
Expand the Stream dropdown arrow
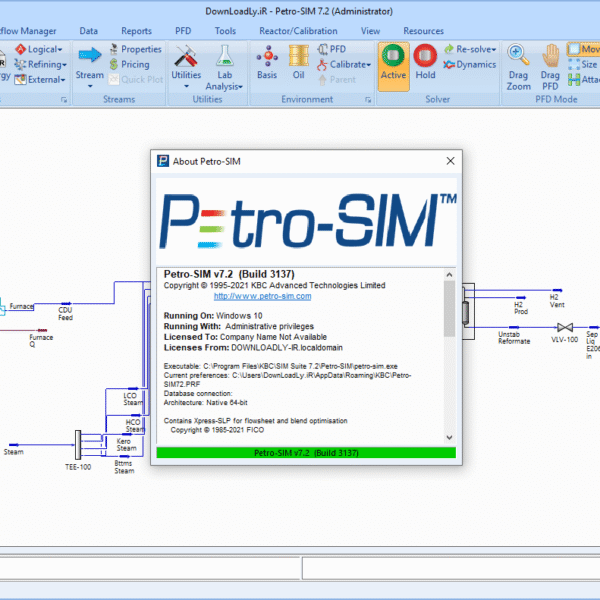(x=90, y=86)
